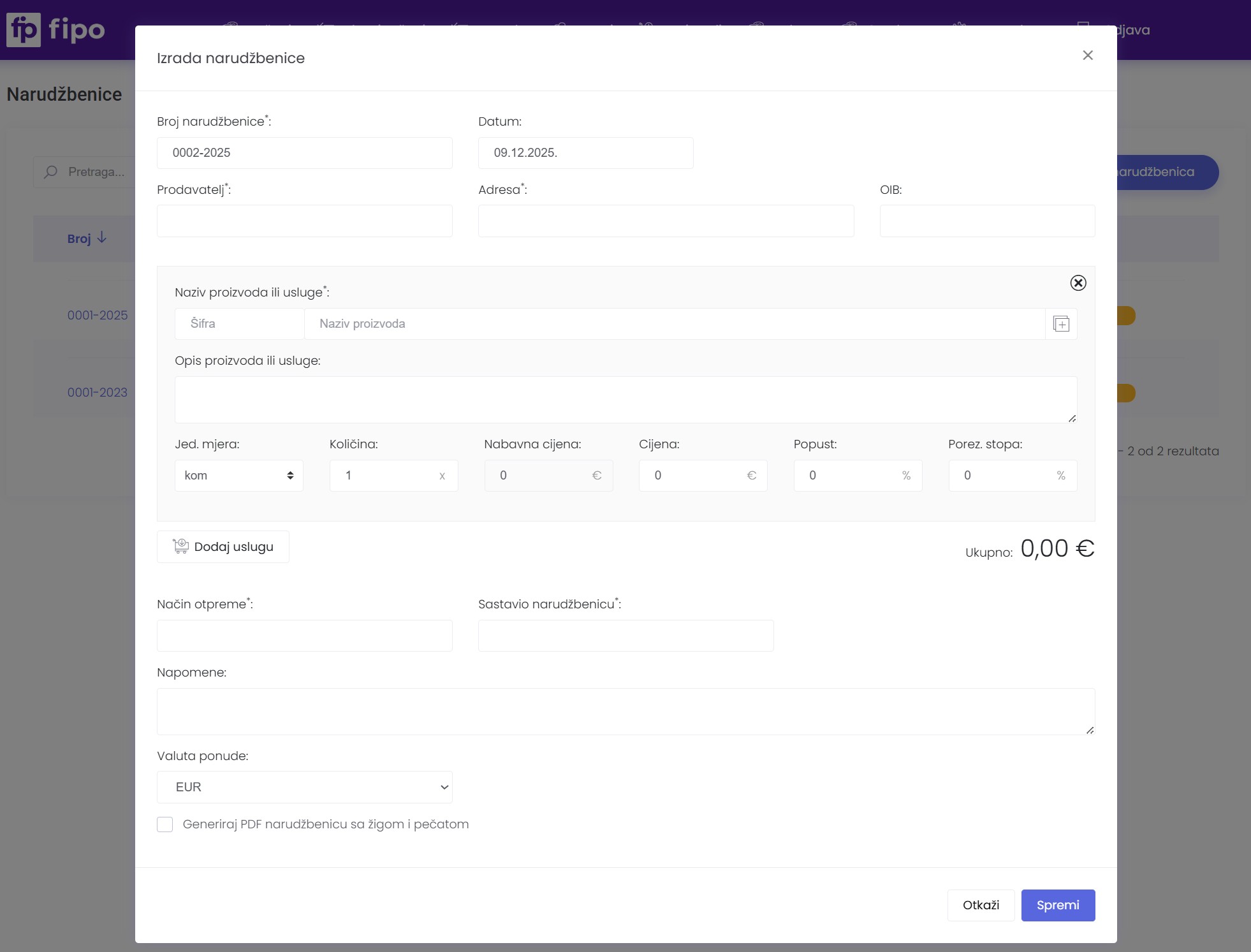This screenshot has height=952, width=1251.
Task: Close the Izrada narudžbenice dialog
Action: point(1088,55)
